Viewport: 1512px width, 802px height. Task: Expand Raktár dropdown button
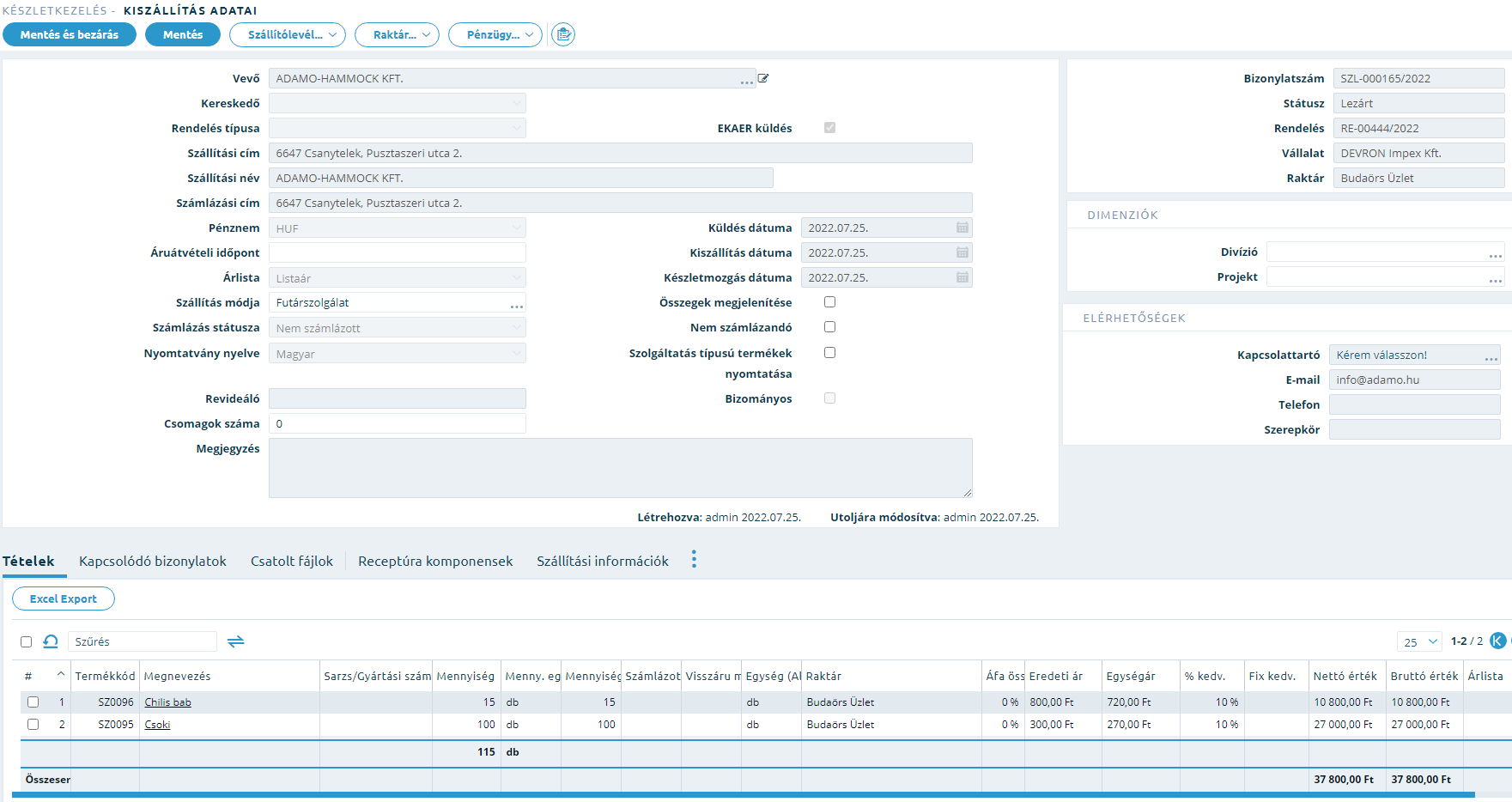397,34
